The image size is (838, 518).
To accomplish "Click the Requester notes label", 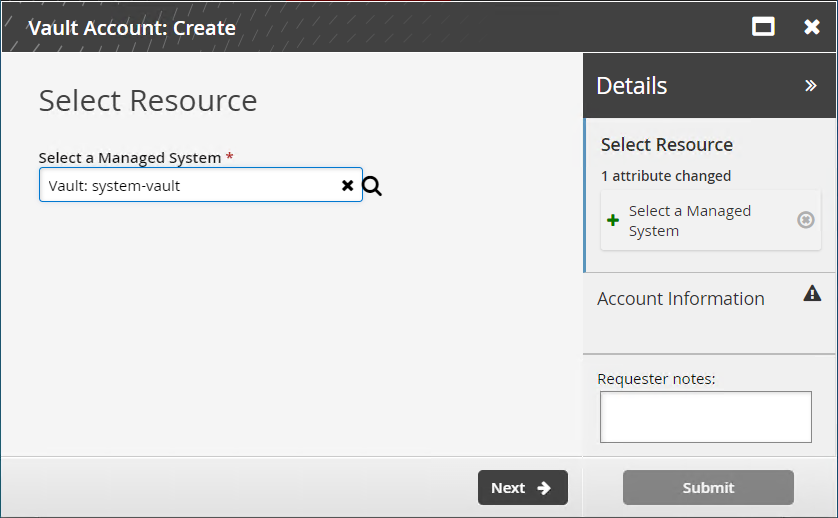I will click(658, 379).
